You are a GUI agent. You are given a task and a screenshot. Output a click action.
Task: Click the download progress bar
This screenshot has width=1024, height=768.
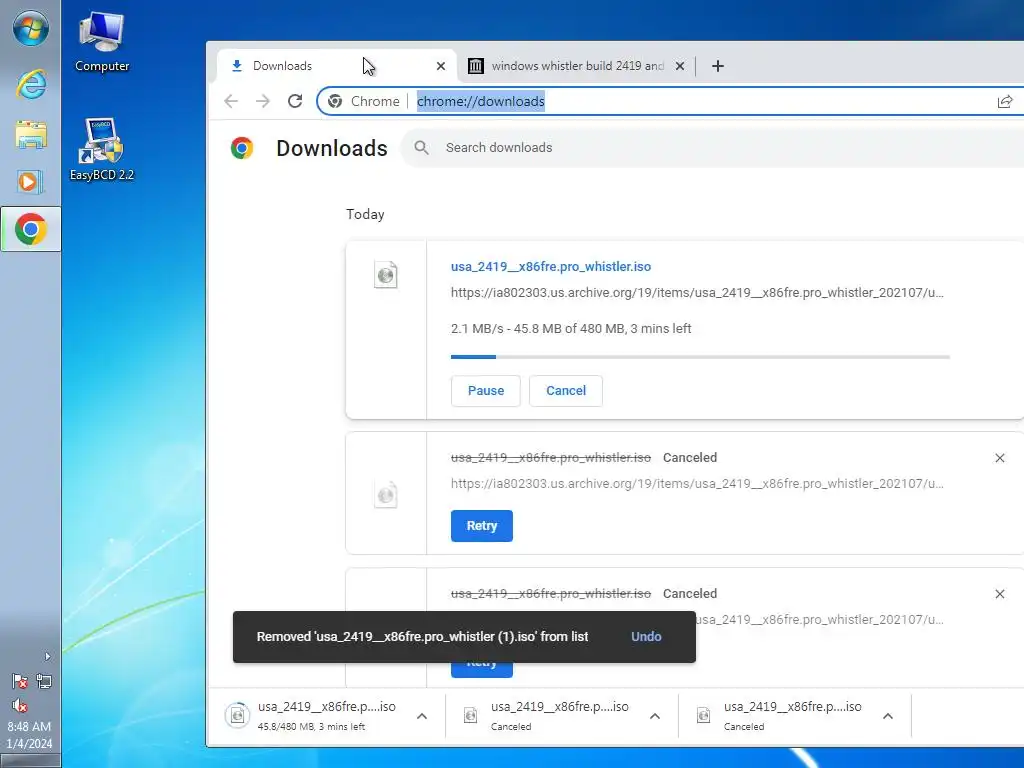pyautogui.click(x=700, y=357)
